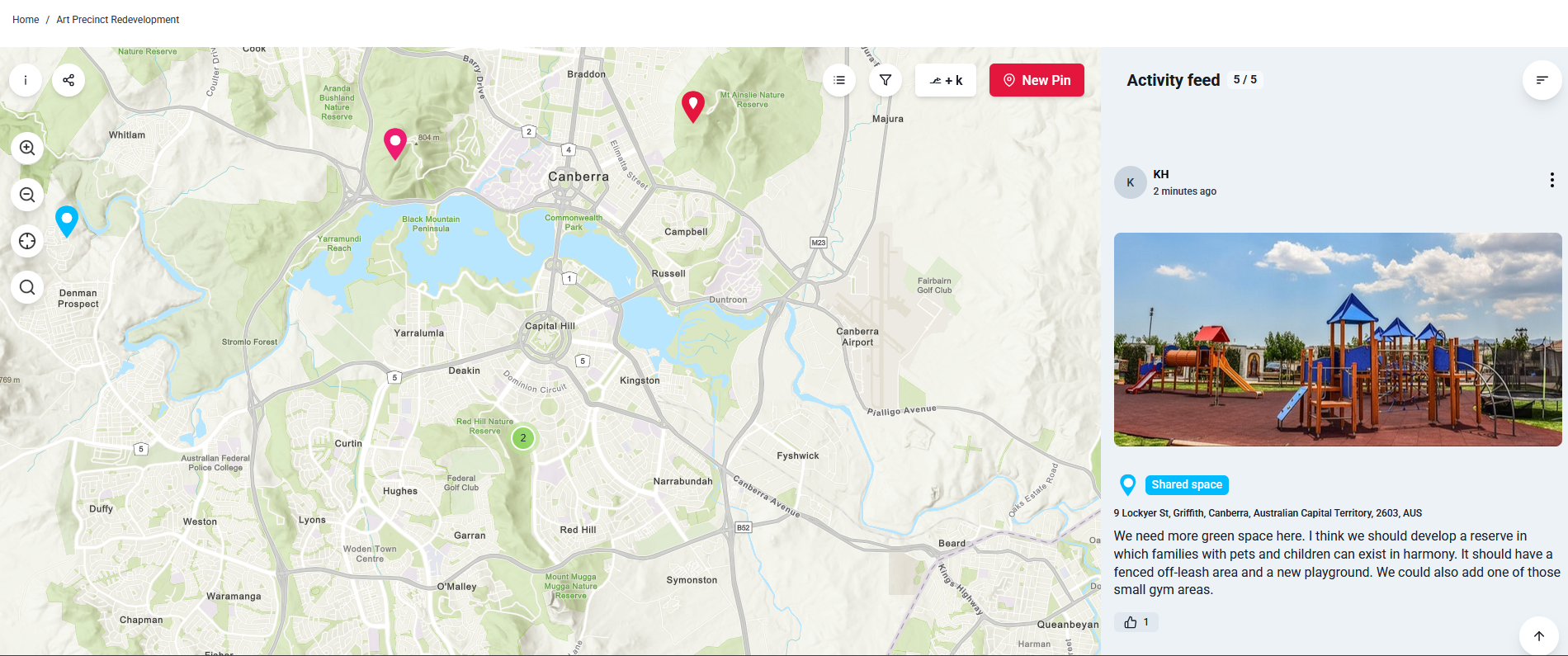The height and width of the screenshot is (656, 1568).
Task: Sort the Activity feed
Action: coord(1542,80)
